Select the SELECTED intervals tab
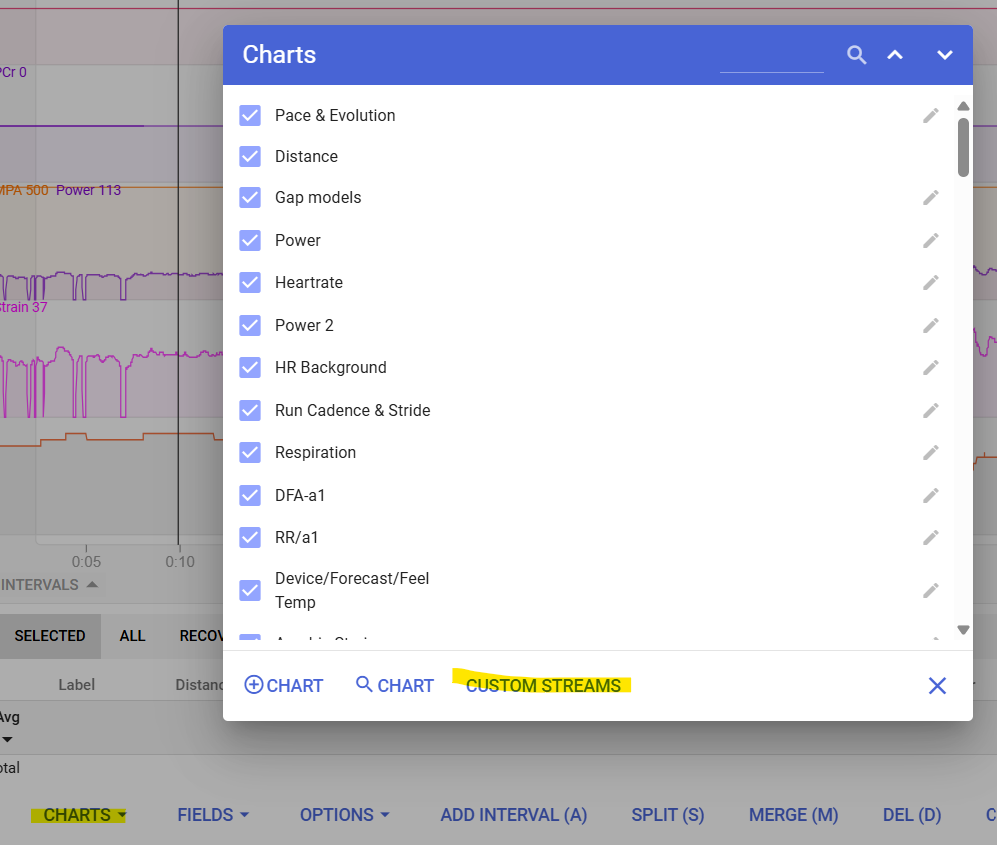The image size is (997, 845). click(x=50, y=636)
